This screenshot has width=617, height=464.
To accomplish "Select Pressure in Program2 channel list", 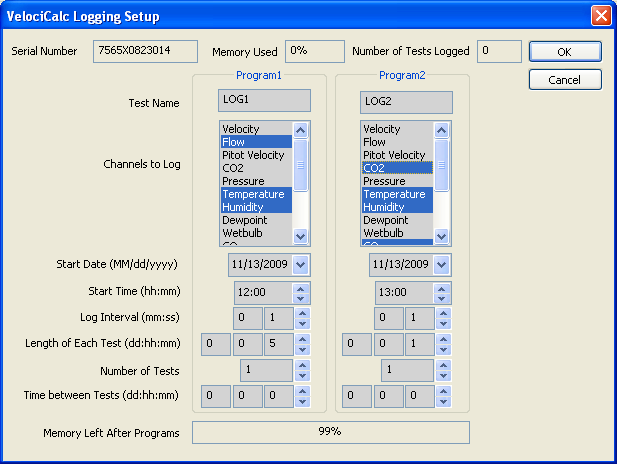I will click(397, 181).
